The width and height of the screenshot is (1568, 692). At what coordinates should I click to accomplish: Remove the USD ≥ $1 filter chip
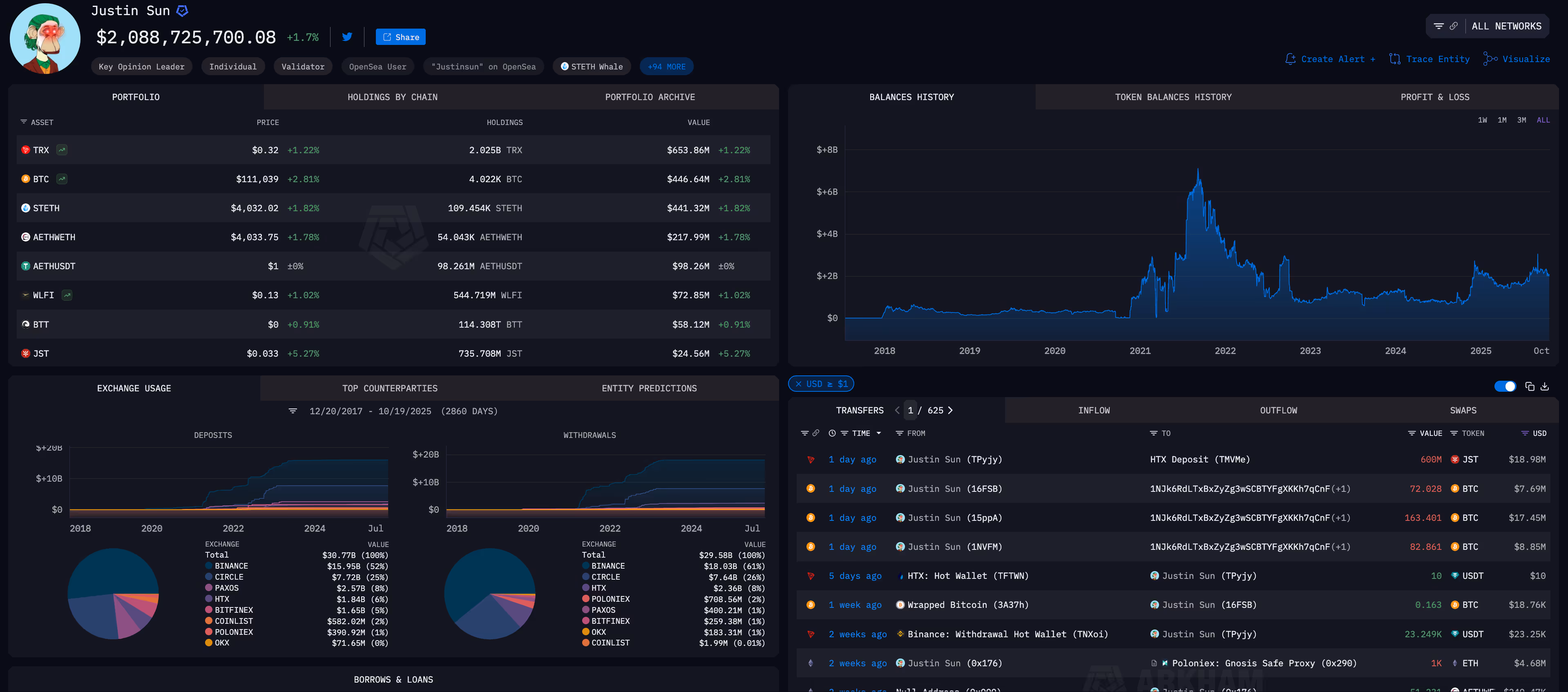click(x=798, y=384)
